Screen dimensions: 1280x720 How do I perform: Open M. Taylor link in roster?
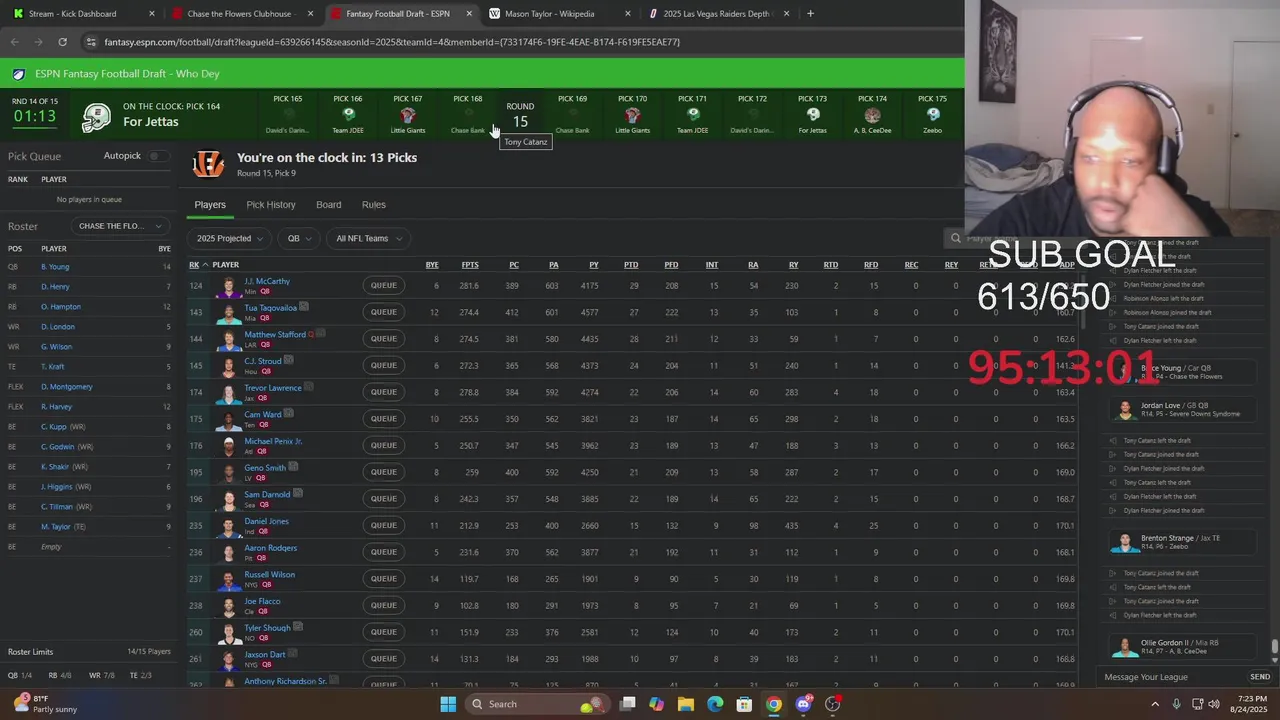pos(56,527)
